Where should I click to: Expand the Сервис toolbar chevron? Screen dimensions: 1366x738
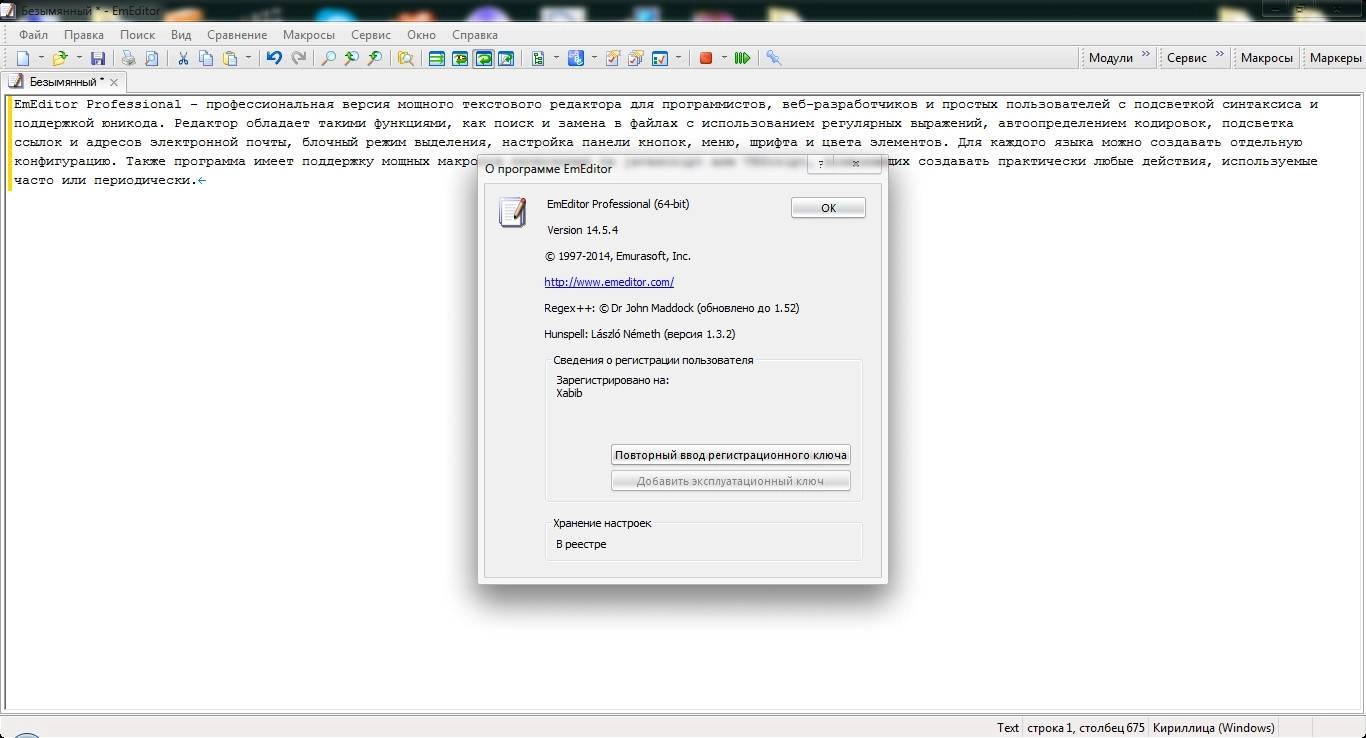[1220, 56]
